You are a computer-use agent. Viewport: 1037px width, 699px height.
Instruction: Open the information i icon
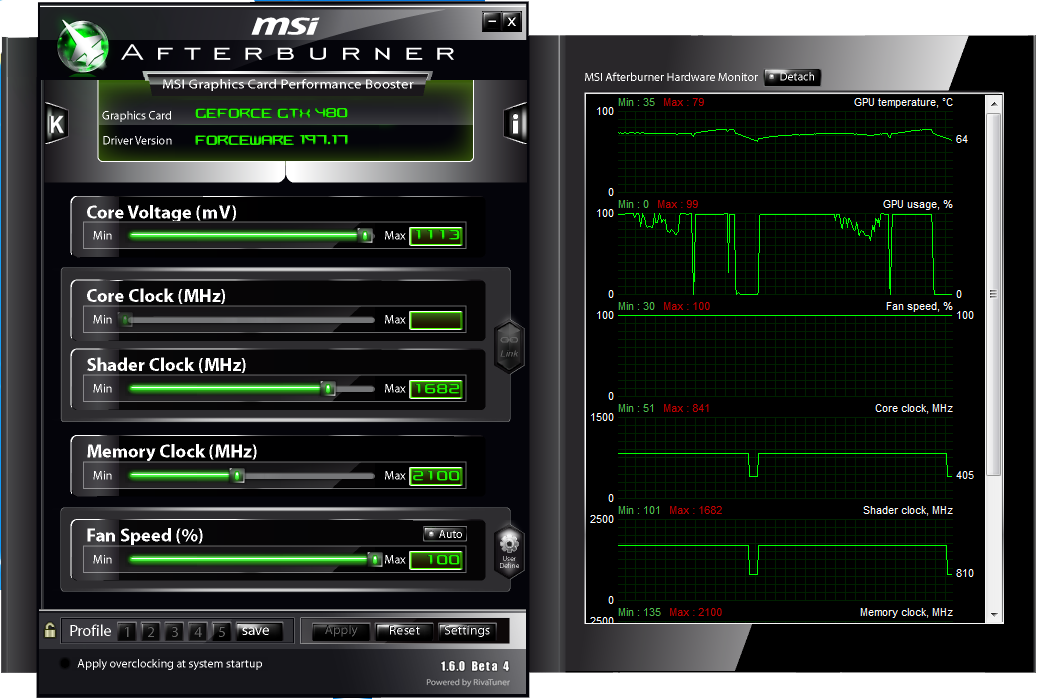click(x=515, y=124)
